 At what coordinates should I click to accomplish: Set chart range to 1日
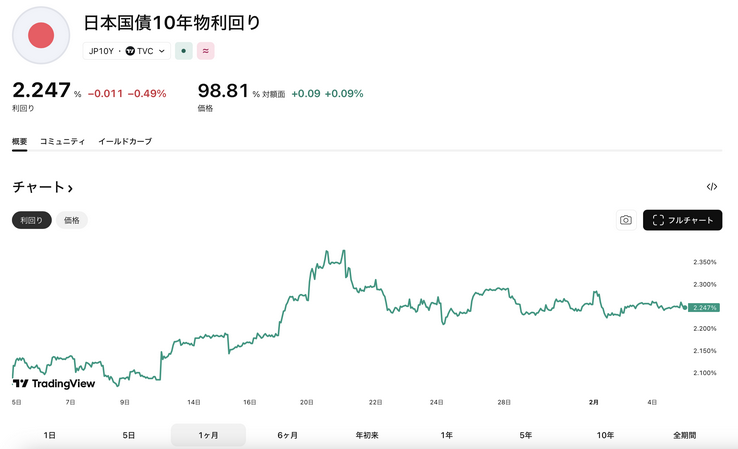[50, 435]
